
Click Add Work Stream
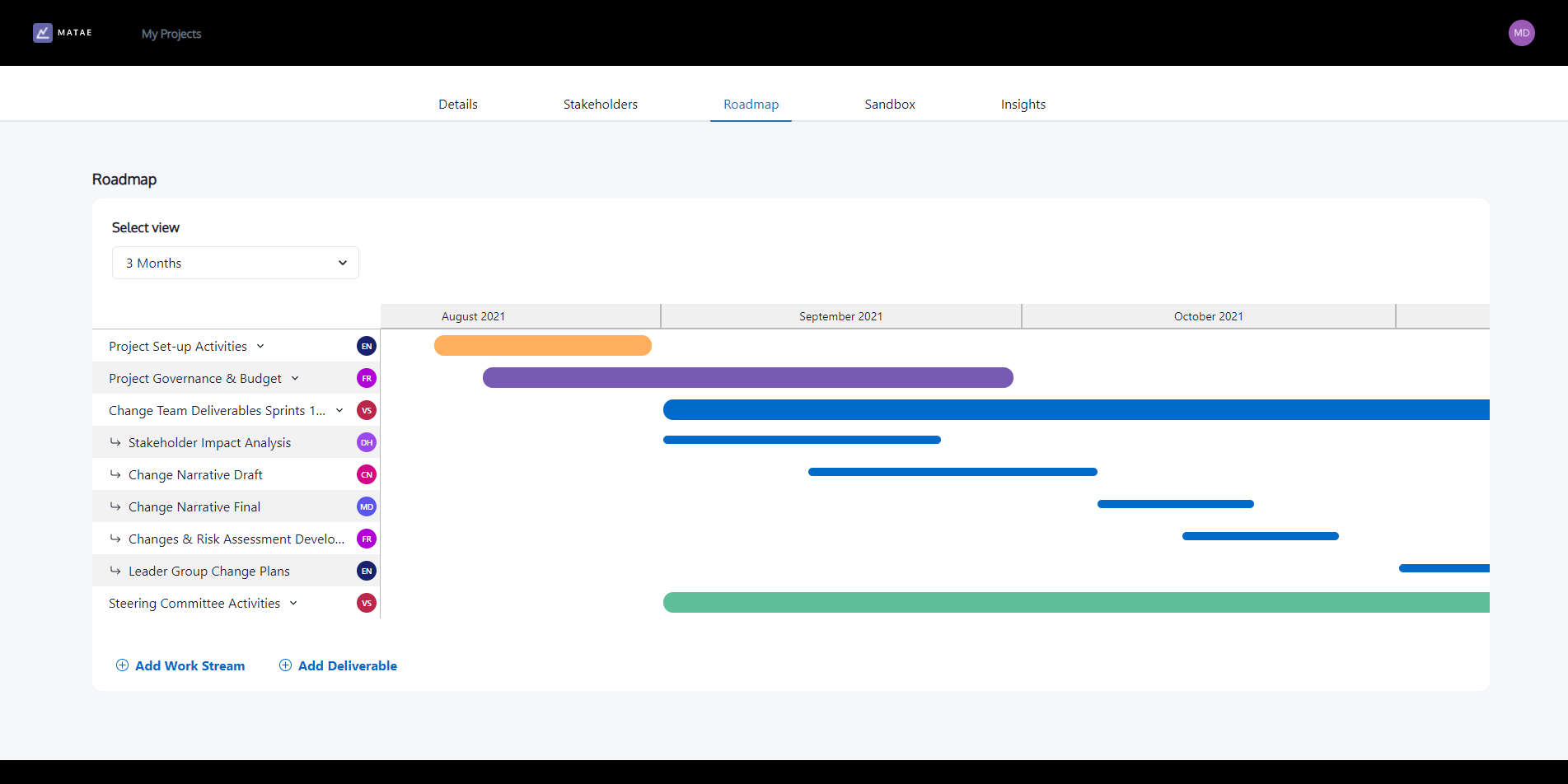click(x=189, y=665)
